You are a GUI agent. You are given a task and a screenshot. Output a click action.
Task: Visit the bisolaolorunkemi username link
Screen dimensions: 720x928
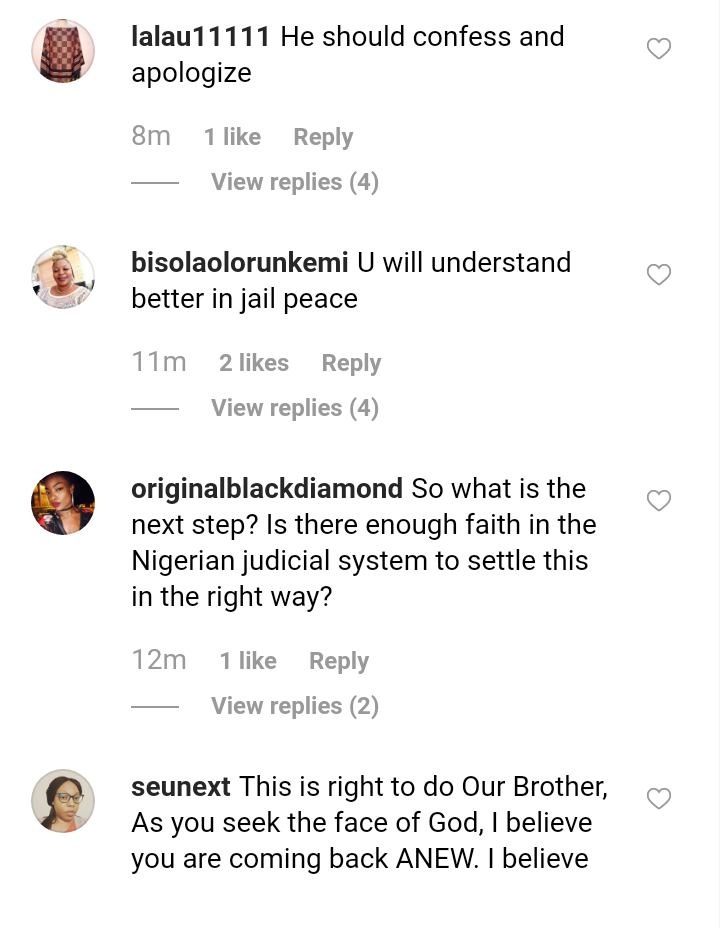coord(239,263)
